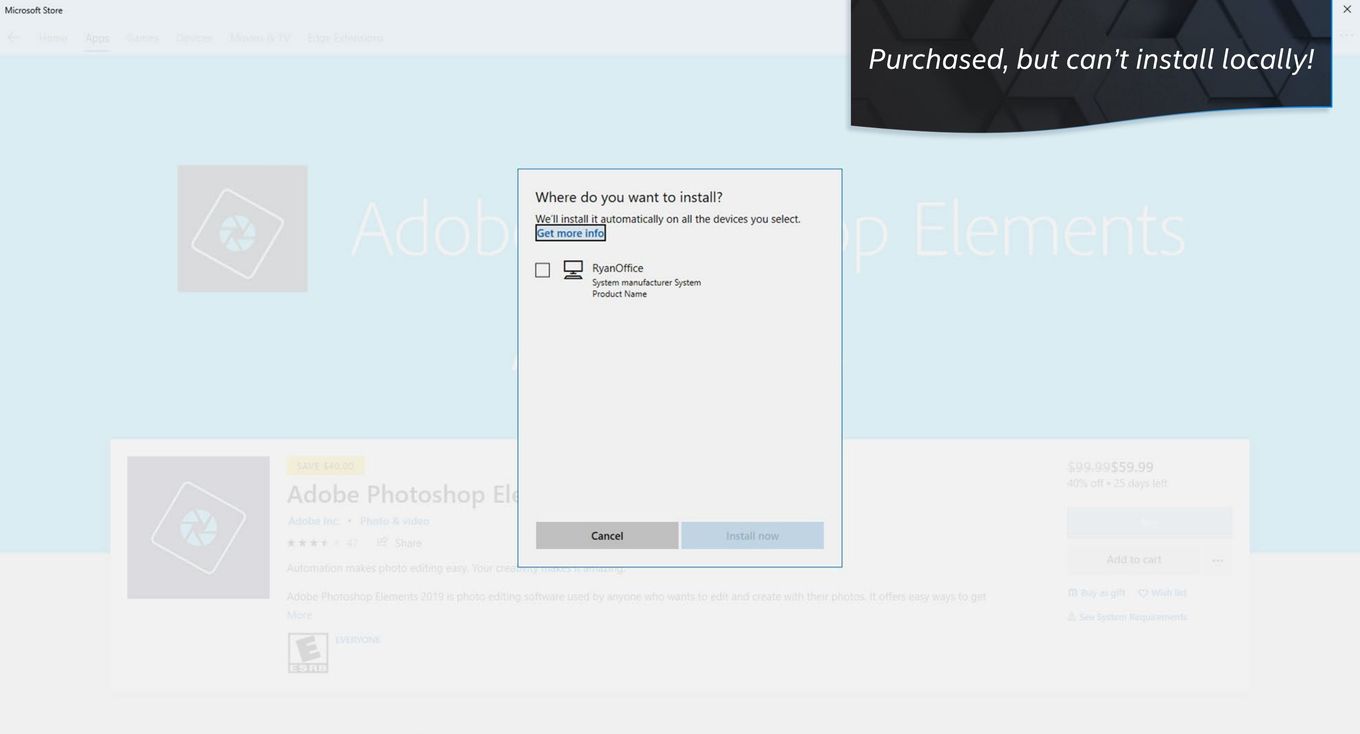Click the ESRB Everyone rating badge
The image size is (1360, 734).
click(308, 653)
